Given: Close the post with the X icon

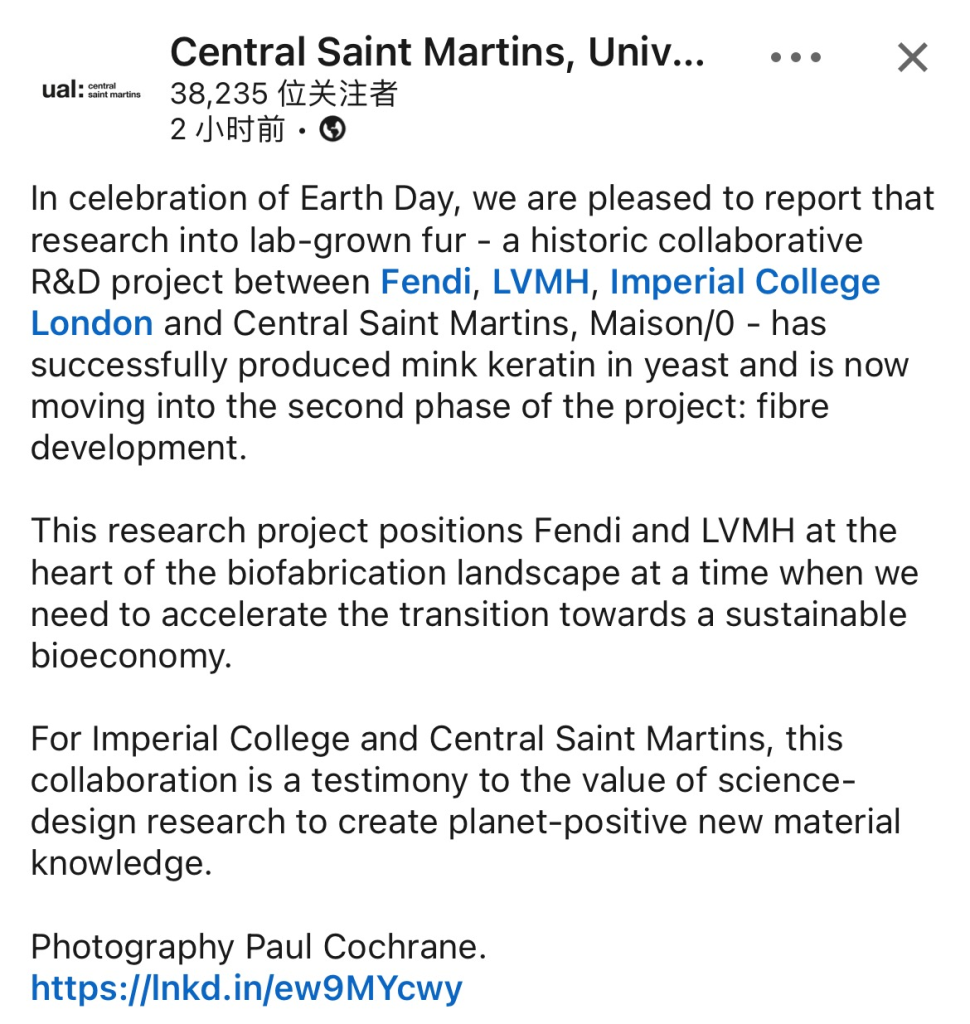Looking at the screenshot, I should click(x=913, y=57).
